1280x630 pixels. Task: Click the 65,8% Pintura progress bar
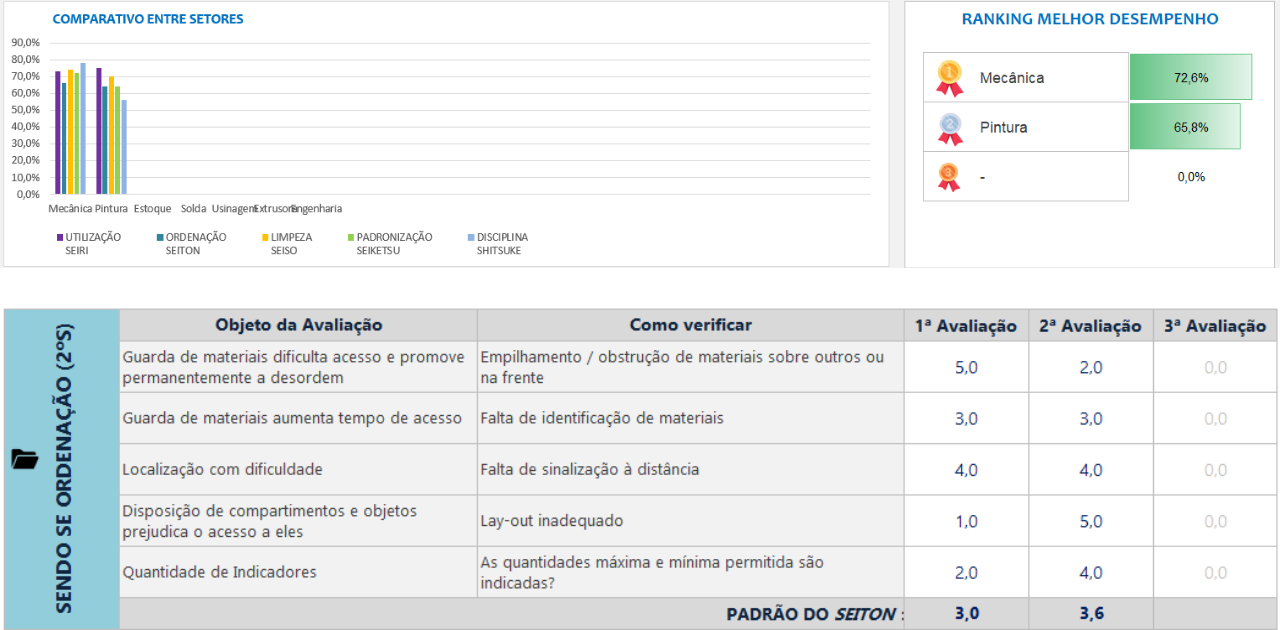[1185, 127]
